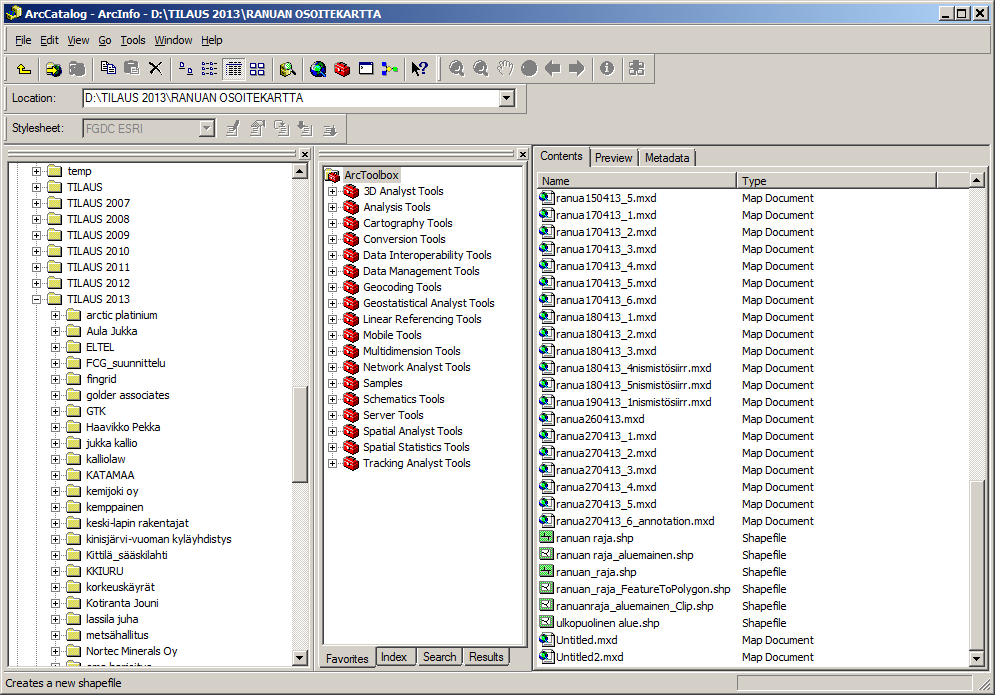Select Untitled2.mxd in the Contents list

[x=590, y=657]
